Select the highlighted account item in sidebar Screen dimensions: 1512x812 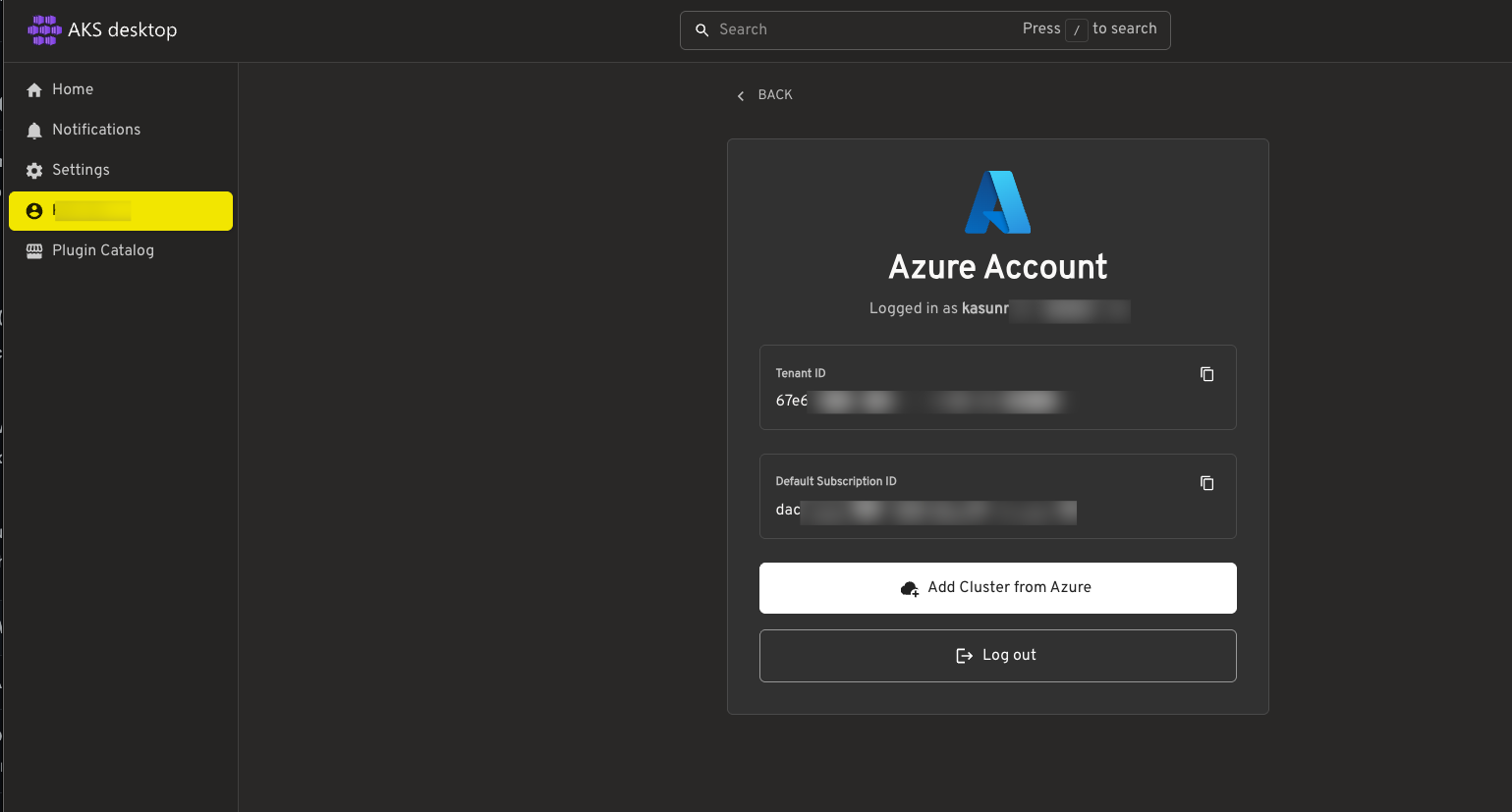[121, 211]
